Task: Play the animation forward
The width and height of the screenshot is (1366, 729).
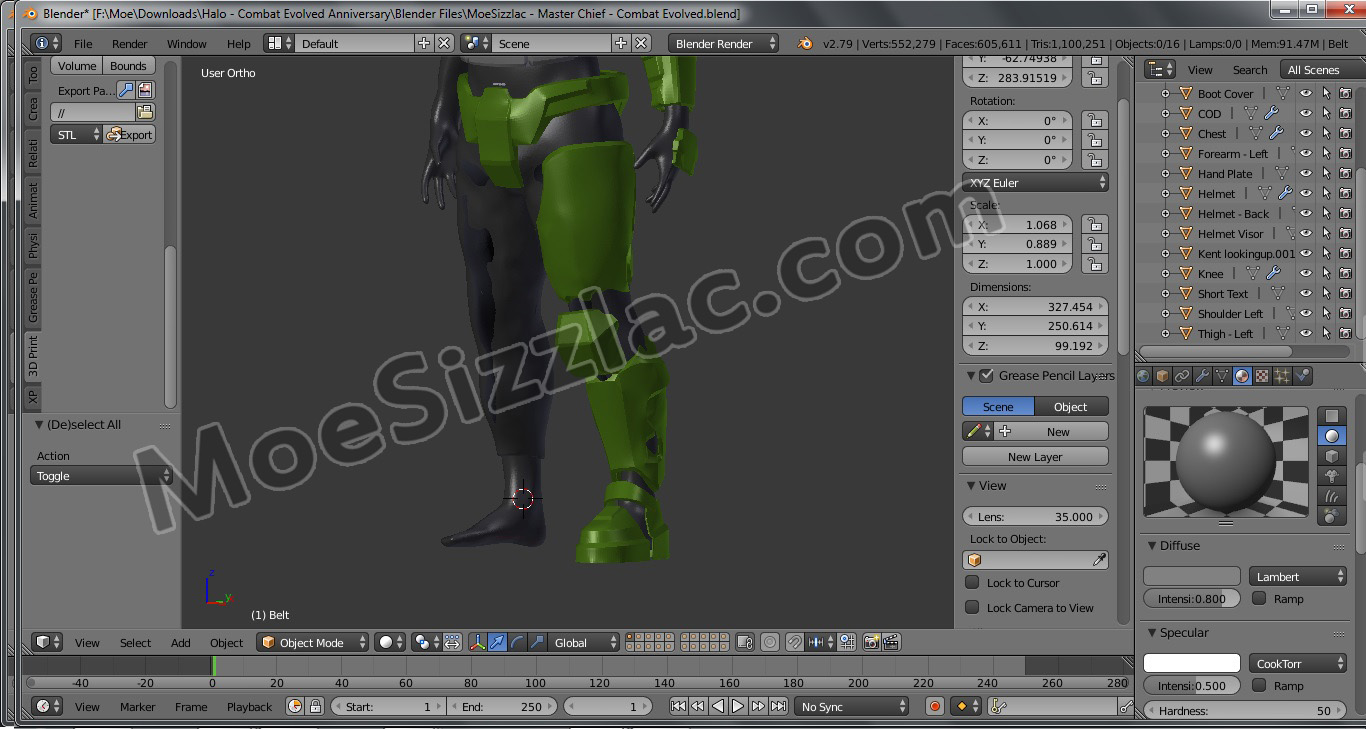Action: coord(738,706)
